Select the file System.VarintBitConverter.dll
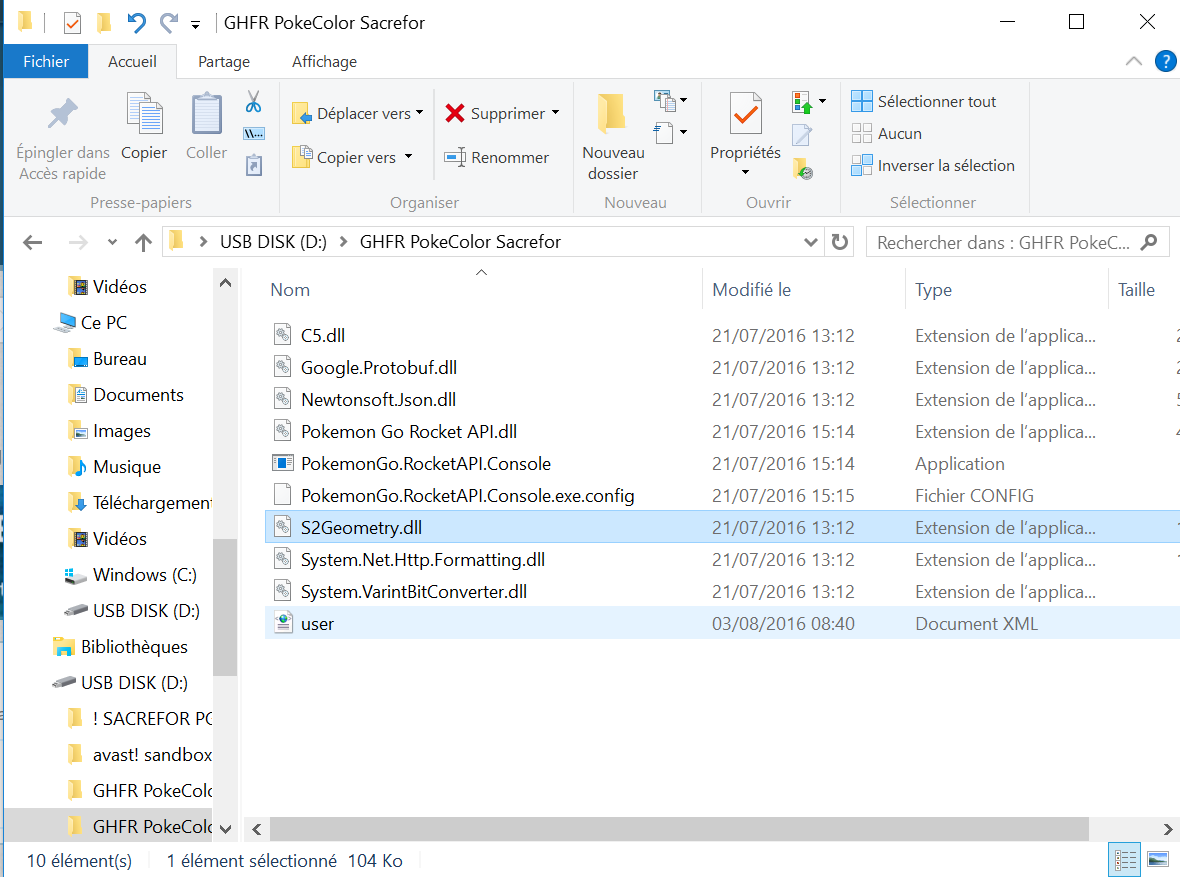This screenshot has height=877, width=1180. [x=413, y=592]
